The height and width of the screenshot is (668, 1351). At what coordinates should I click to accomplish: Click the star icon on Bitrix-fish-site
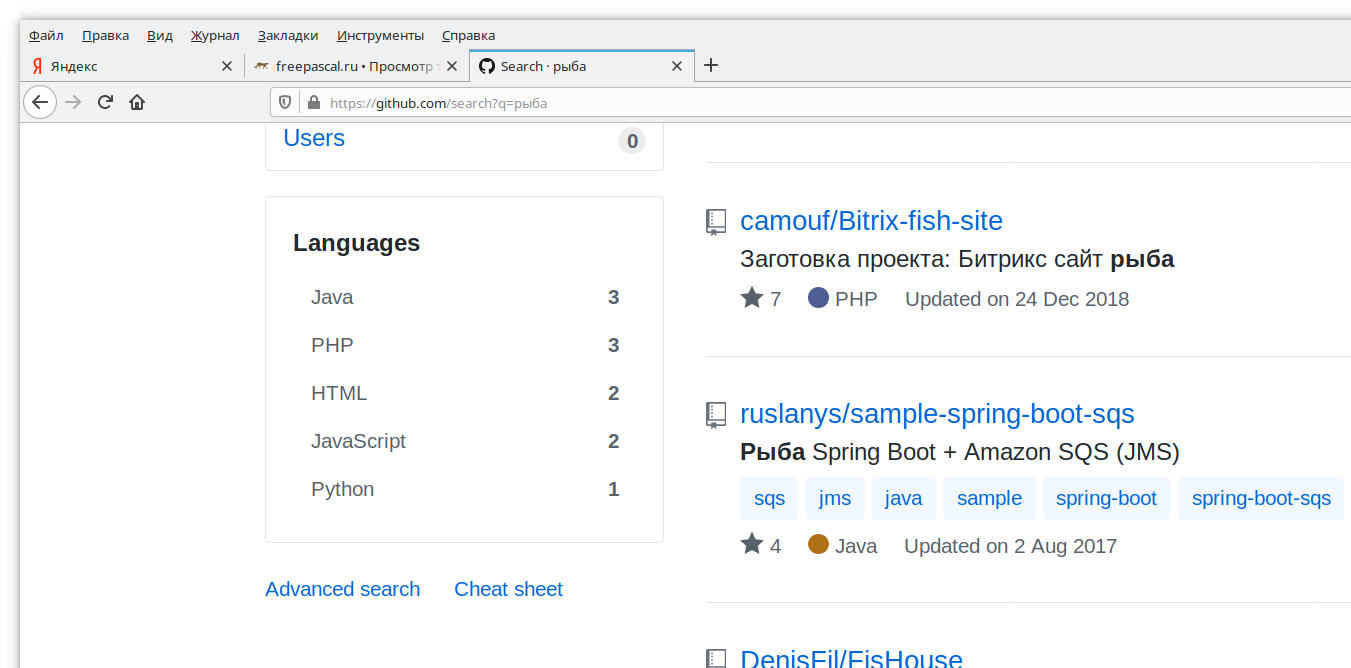[752, 298]
